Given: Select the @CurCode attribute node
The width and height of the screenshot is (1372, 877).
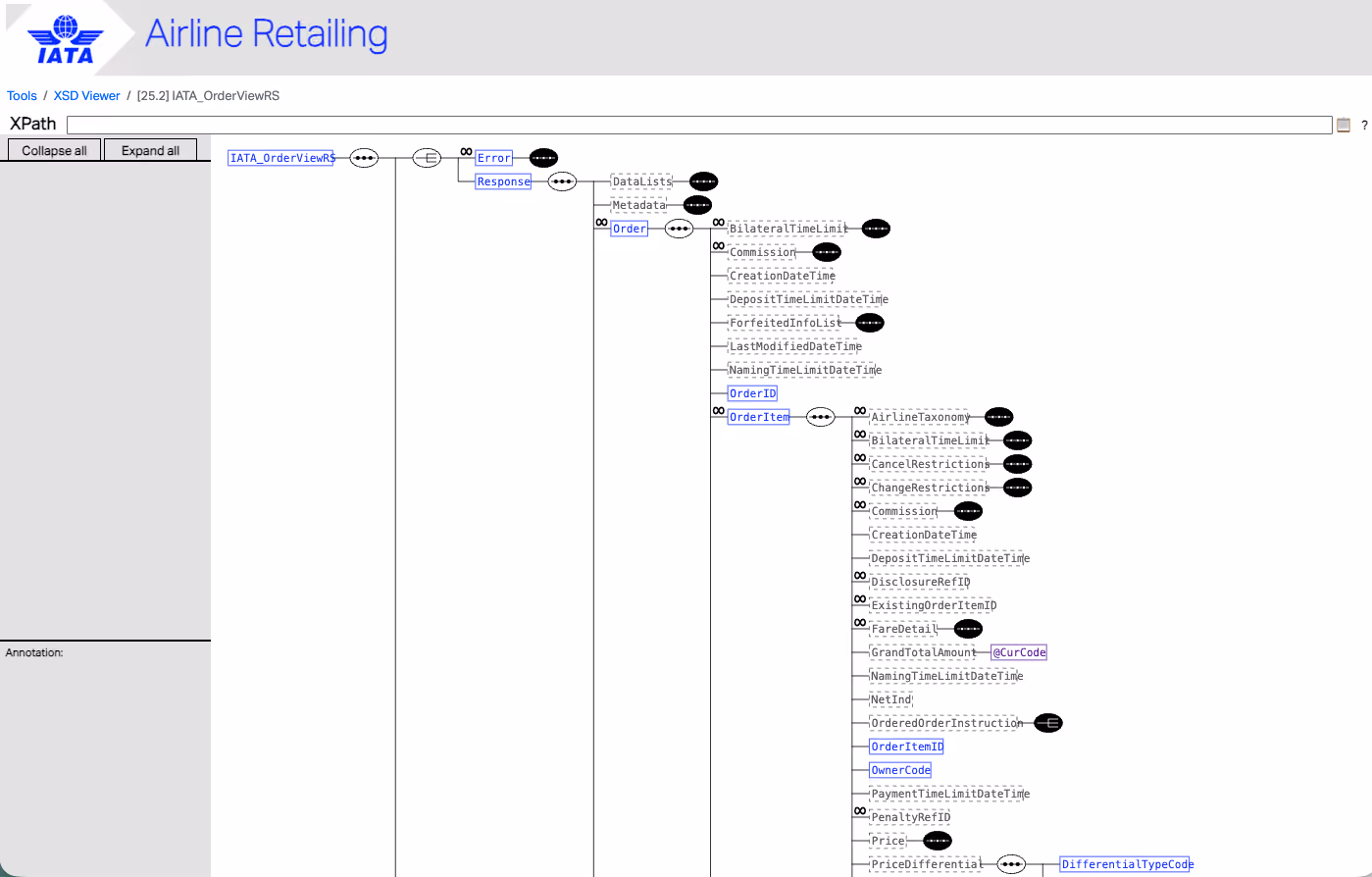Looking at the screenshot, I should (1019, 652).
